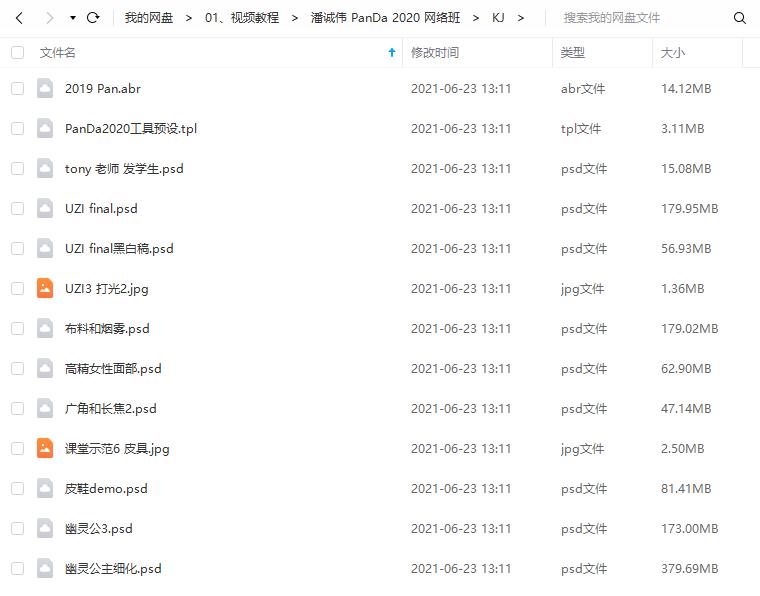Toggle the select-all checkbox beside 文件名
The height and width of the screenshot is (596, 760).
[x=17, y=52]
